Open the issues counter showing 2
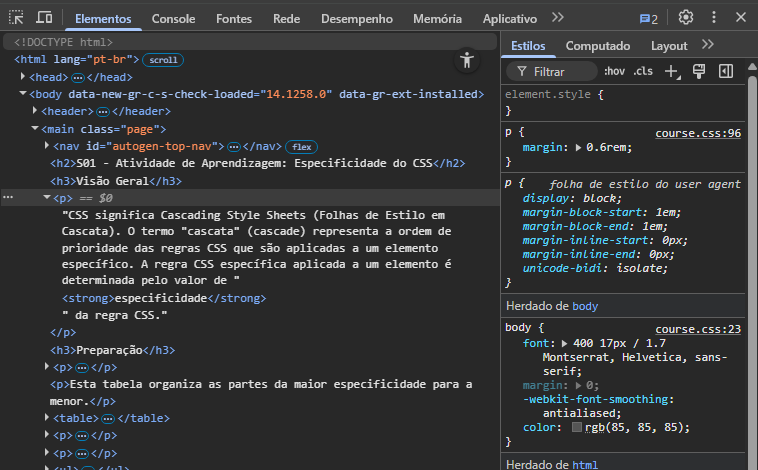This screenshot has height=470, width=758. [x=648, y=19]
